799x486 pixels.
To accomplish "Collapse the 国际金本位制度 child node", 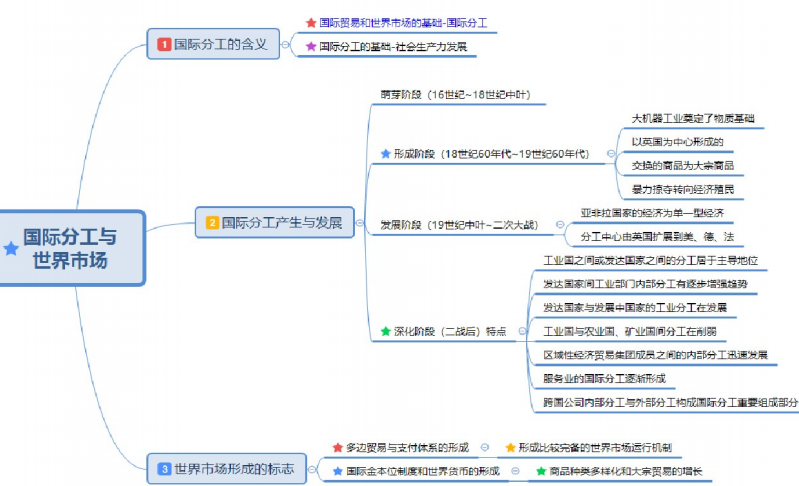I will 515,471.
